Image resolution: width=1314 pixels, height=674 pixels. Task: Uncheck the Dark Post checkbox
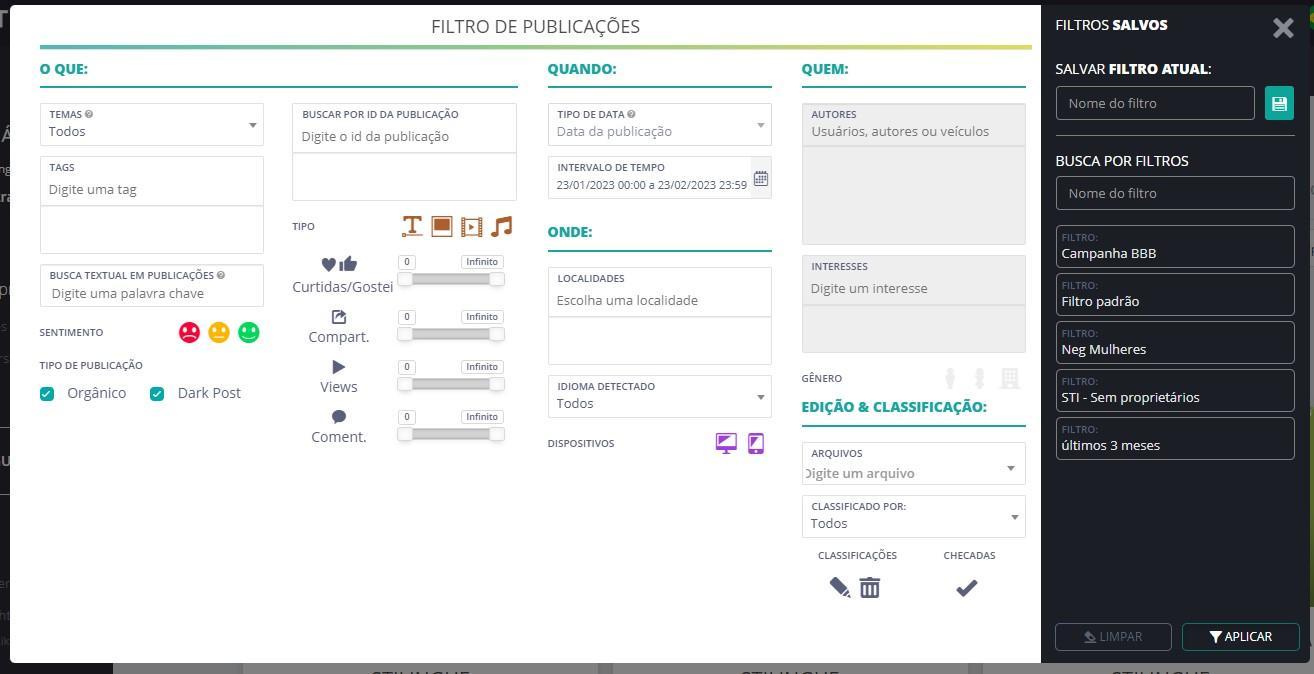click(x=157, y=394)
